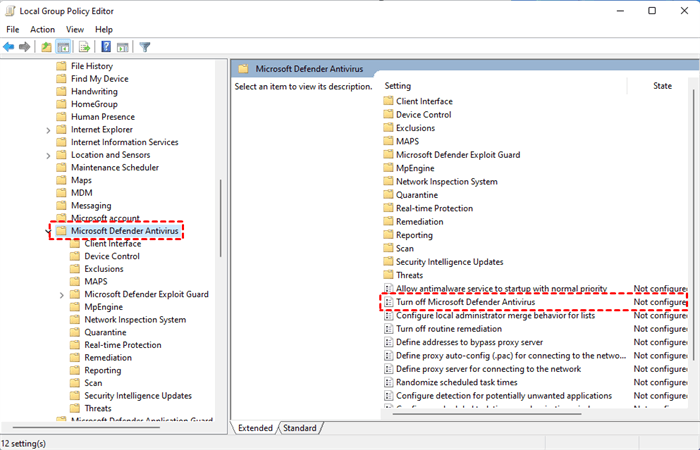Select Messaging in the tree
The height and width of the screenshot is (450, 700).
(91, 206)
